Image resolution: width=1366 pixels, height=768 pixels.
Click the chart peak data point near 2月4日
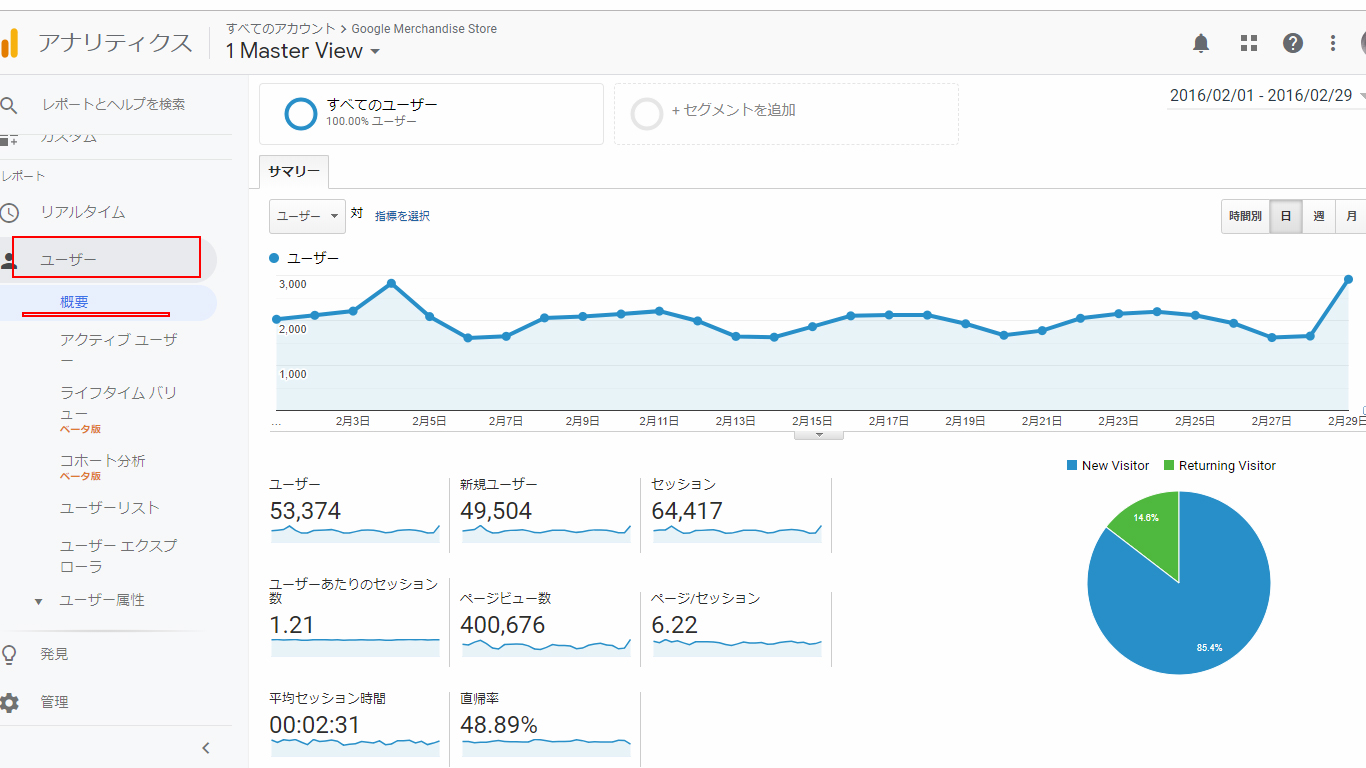391,284
